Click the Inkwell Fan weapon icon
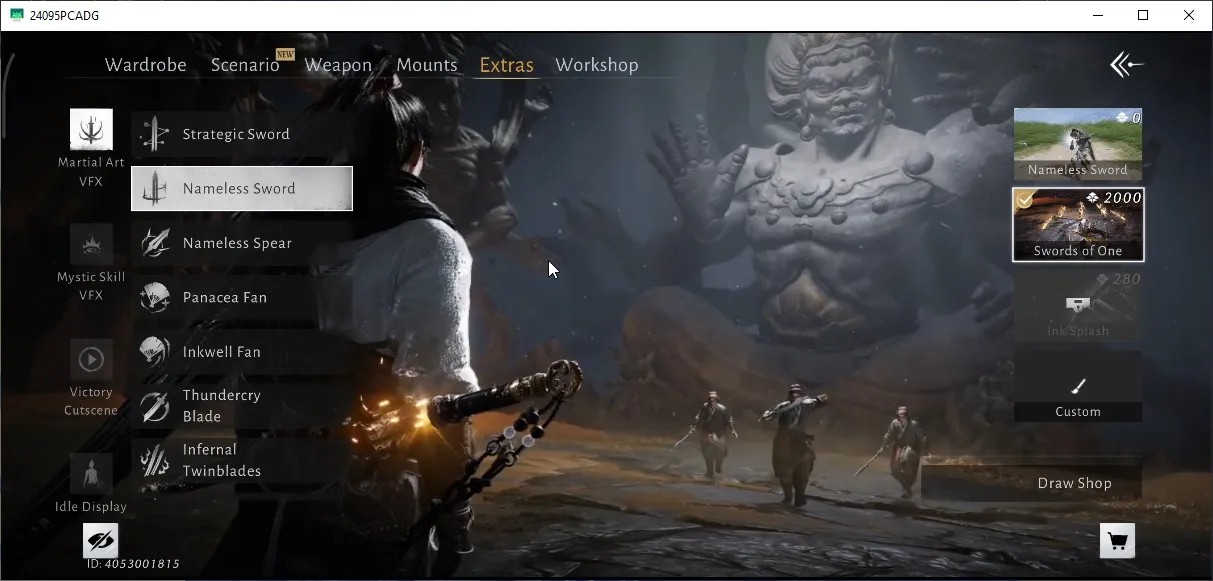Screen dimensions: 1213x581 point(155,352)
